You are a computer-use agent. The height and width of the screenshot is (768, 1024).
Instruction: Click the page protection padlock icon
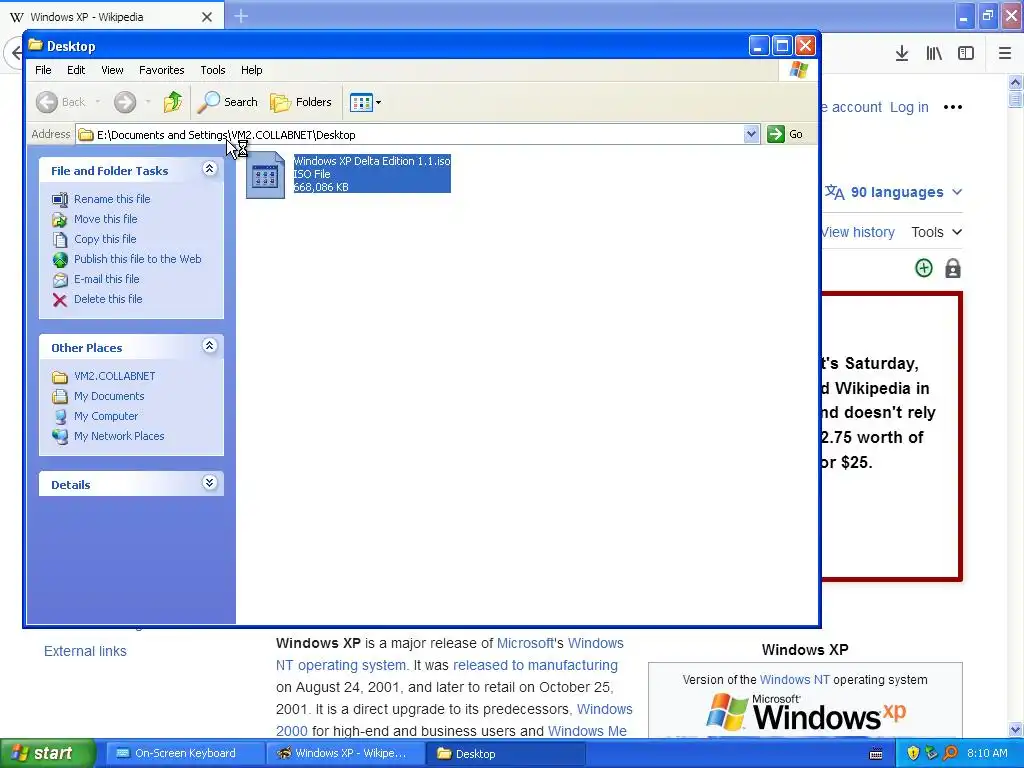pyautogui.click(x=953, y=268)
